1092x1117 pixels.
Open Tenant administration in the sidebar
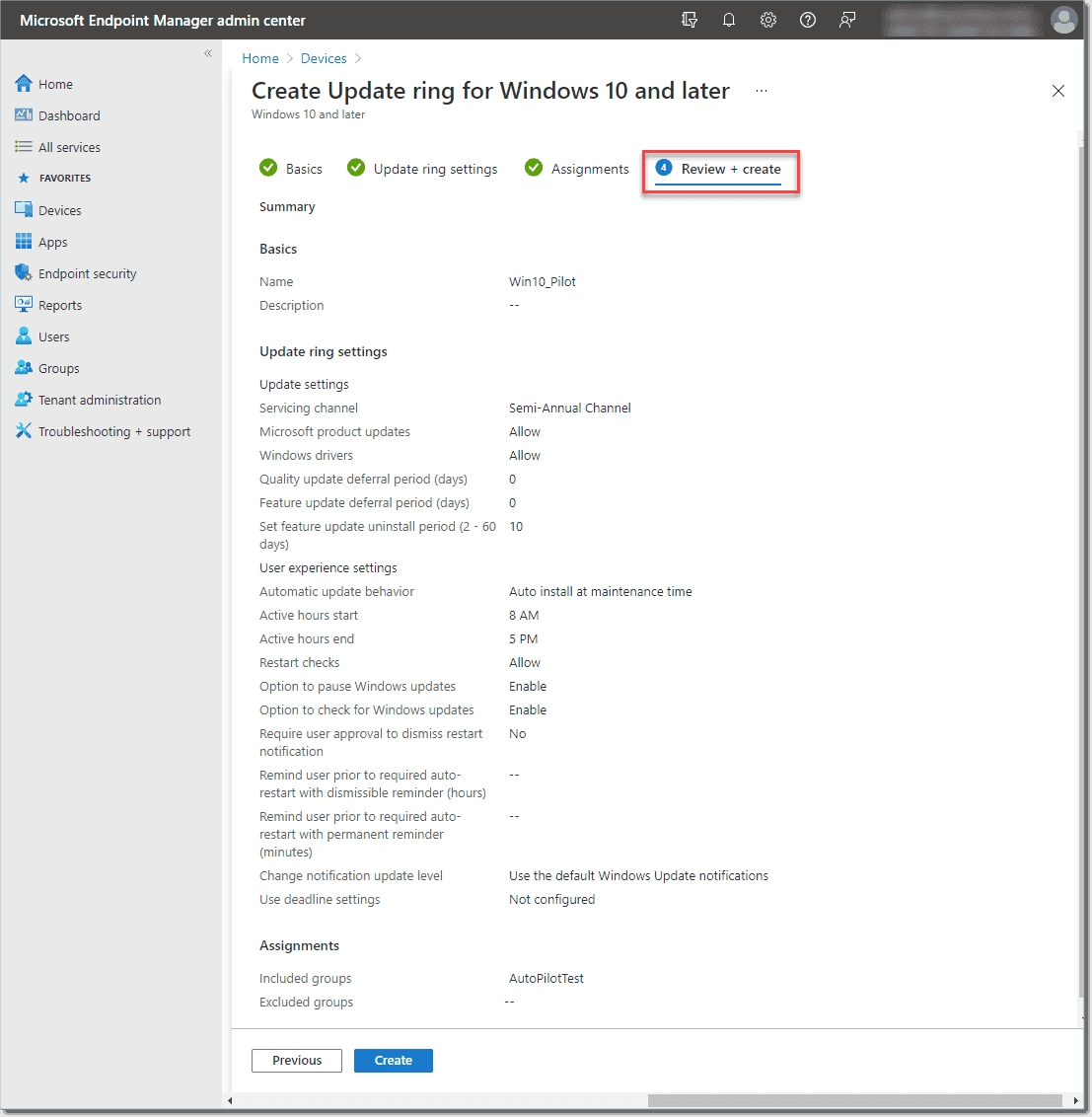(x=100, y=400)
